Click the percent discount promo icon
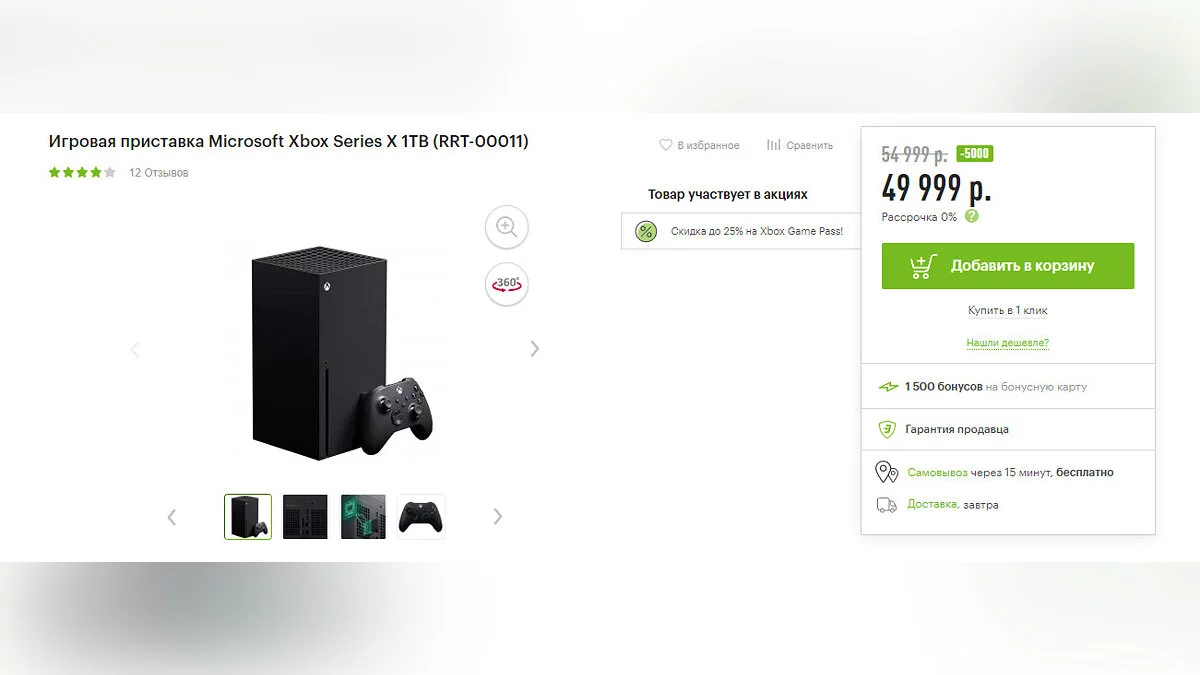Screen dimensions: 1200x675 click(646, 232)
